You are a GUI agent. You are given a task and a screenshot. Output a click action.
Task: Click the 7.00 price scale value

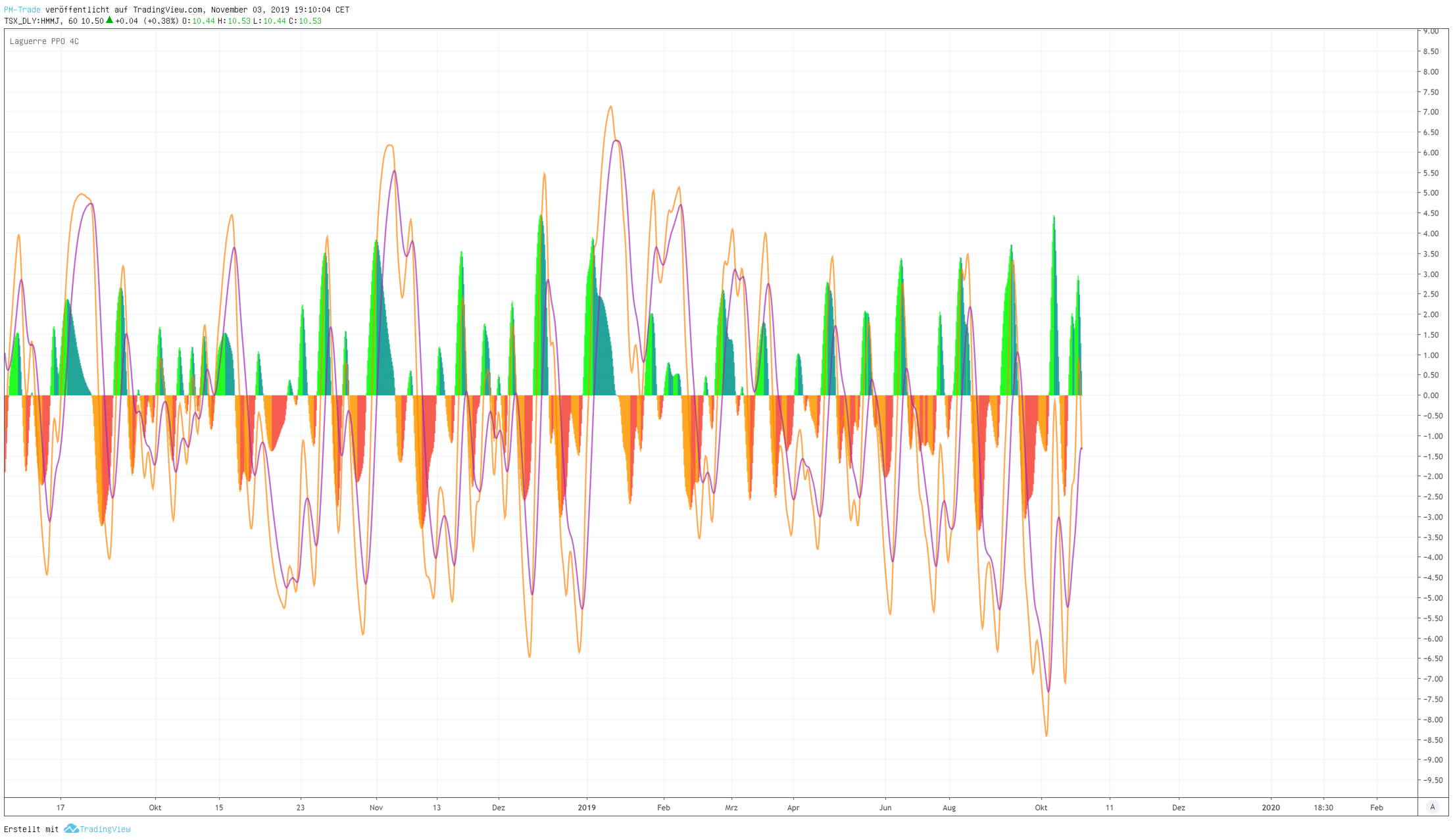pyautogui.click(x=1431, y=112)
